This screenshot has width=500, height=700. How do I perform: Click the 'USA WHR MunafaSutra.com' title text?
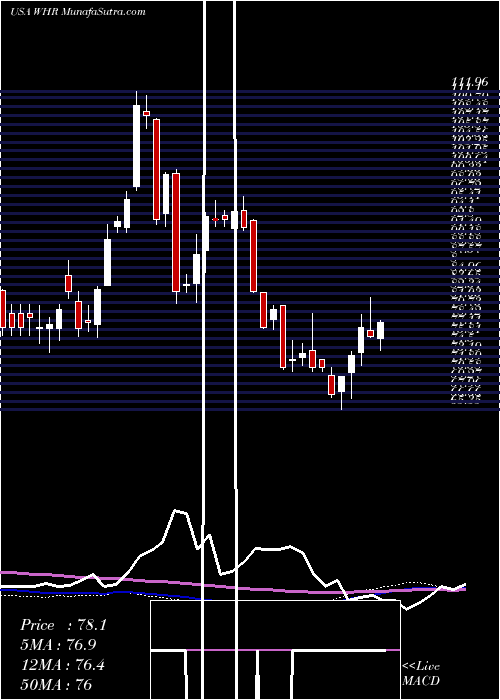pos(78,12)
